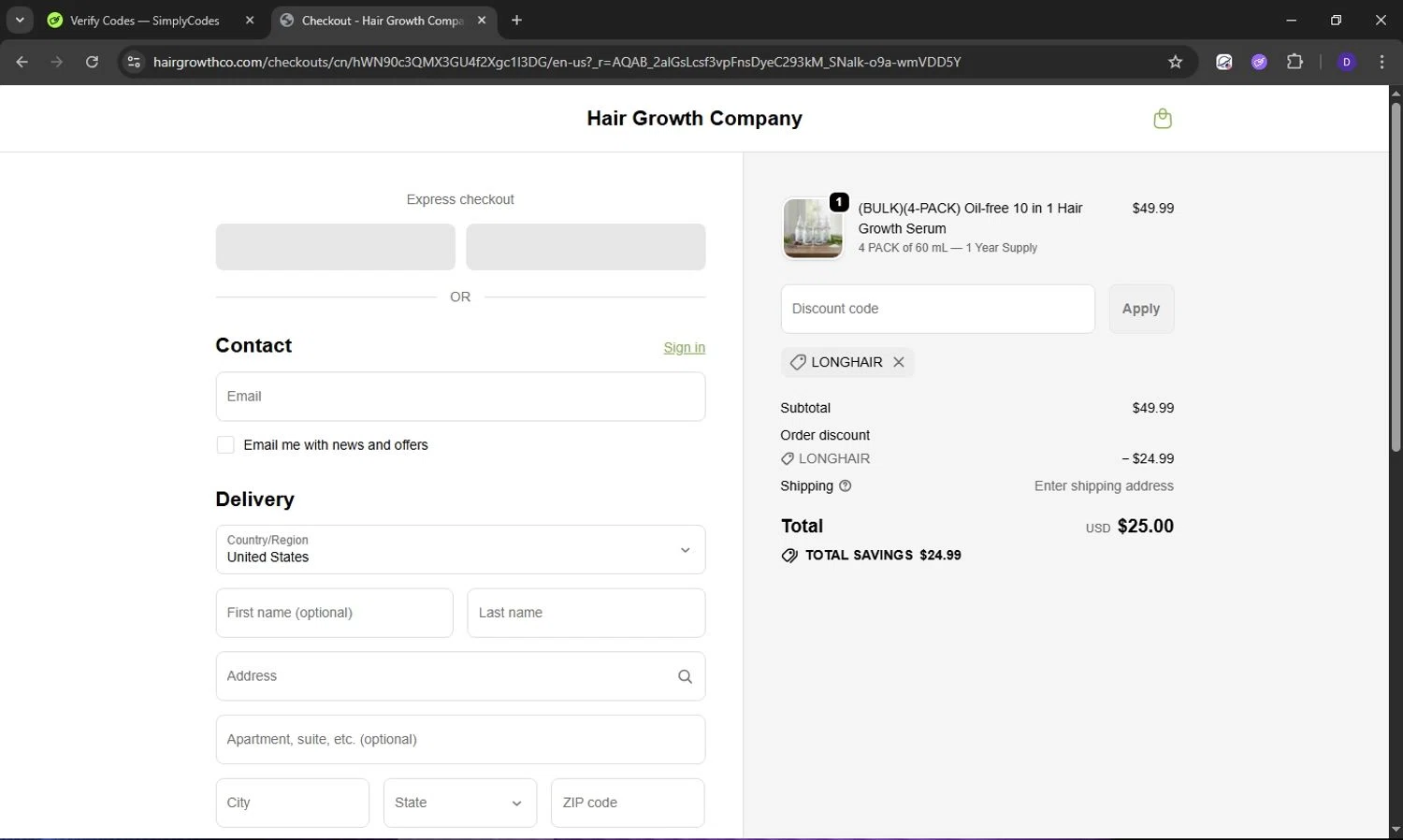The width and height of the screenshot is (1403, 840).
Task: Click the TOTAL SAVINGS $24.99 text
Action: tap(883, 556)
